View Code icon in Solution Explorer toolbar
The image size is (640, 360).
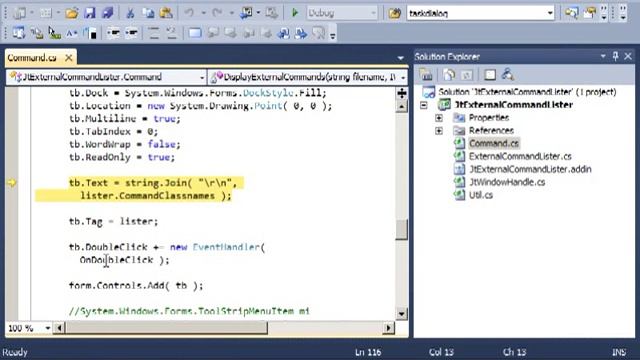tap(490, 75)
